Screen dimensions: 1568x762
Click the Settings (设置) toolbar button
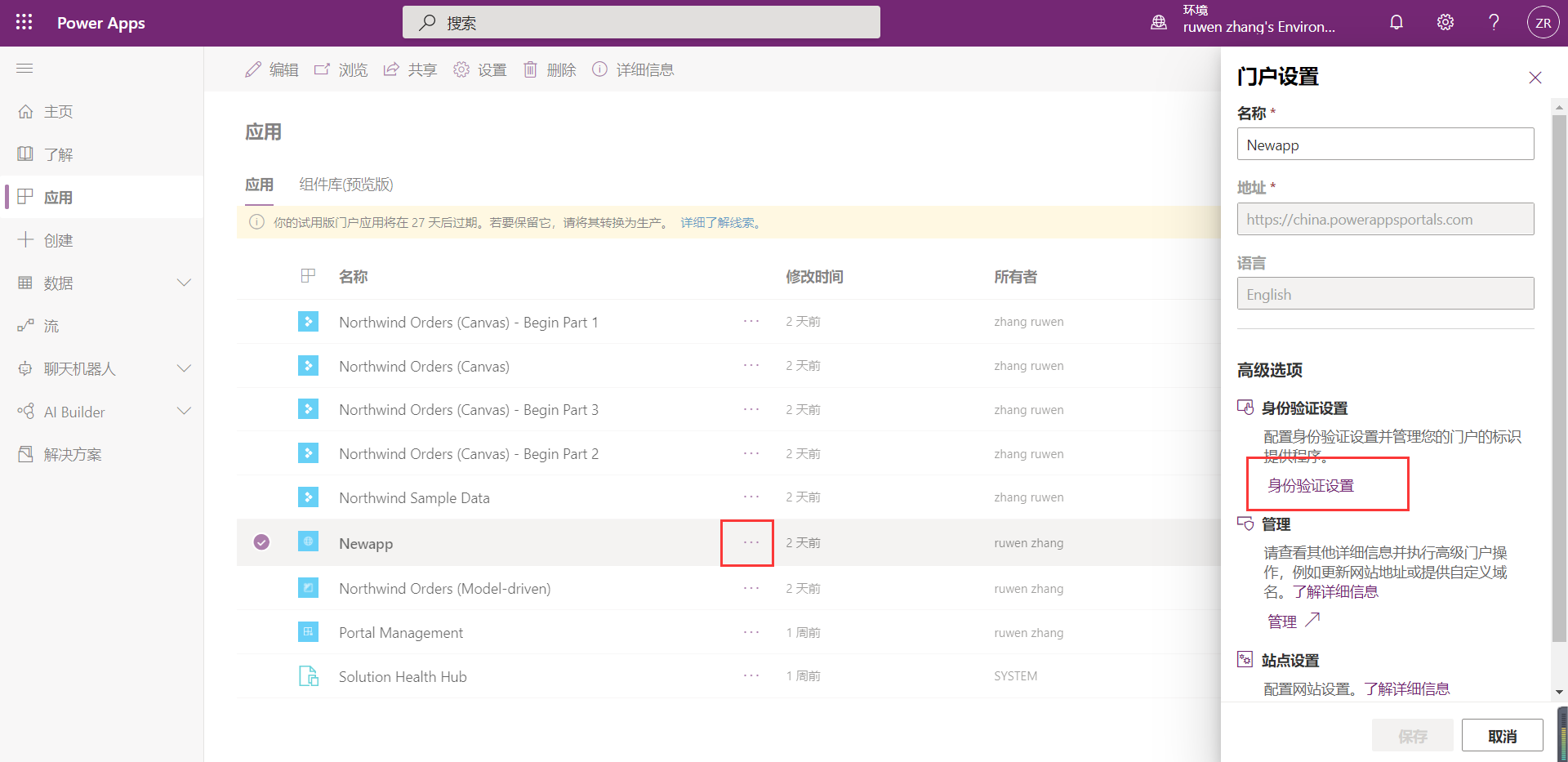pyautogui.click(x=480, y=69)
